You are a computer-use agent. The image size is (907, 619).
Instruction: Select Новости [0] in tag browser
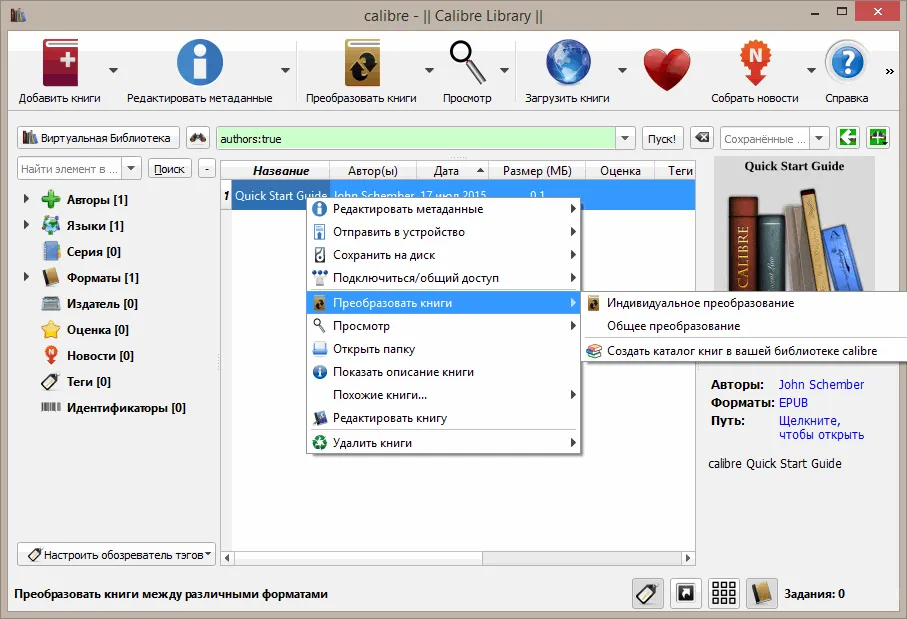(88, 356)
